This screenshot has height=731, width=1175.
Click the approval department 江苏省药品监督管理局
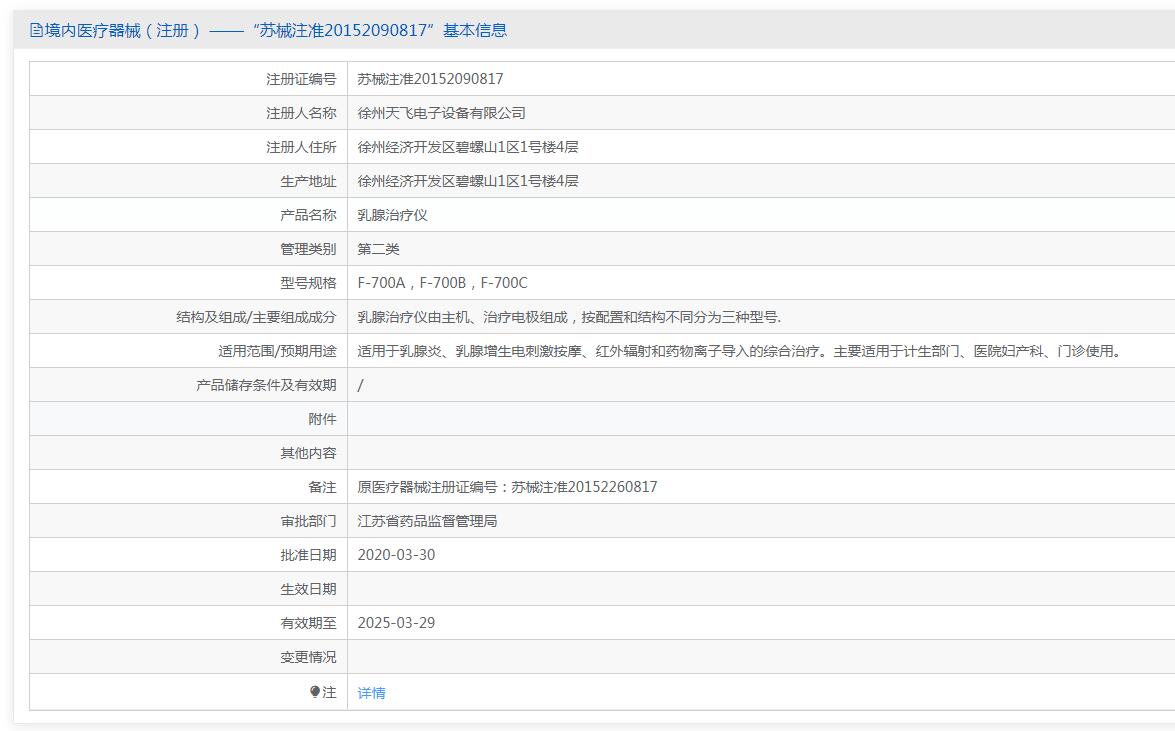427,521
